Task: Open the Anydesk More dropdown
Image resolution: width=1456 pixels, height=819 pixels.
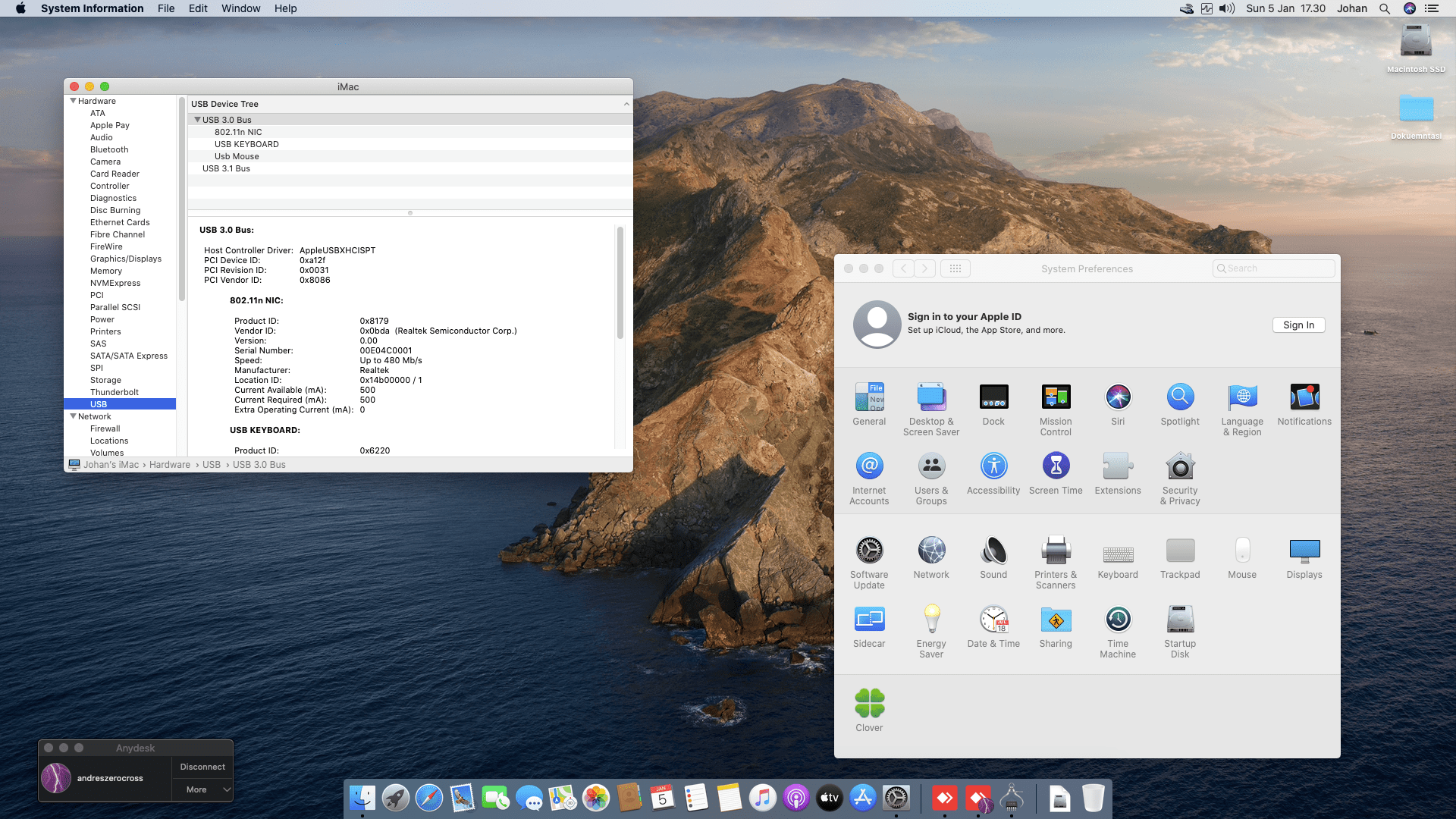Action: pos(202,789)
